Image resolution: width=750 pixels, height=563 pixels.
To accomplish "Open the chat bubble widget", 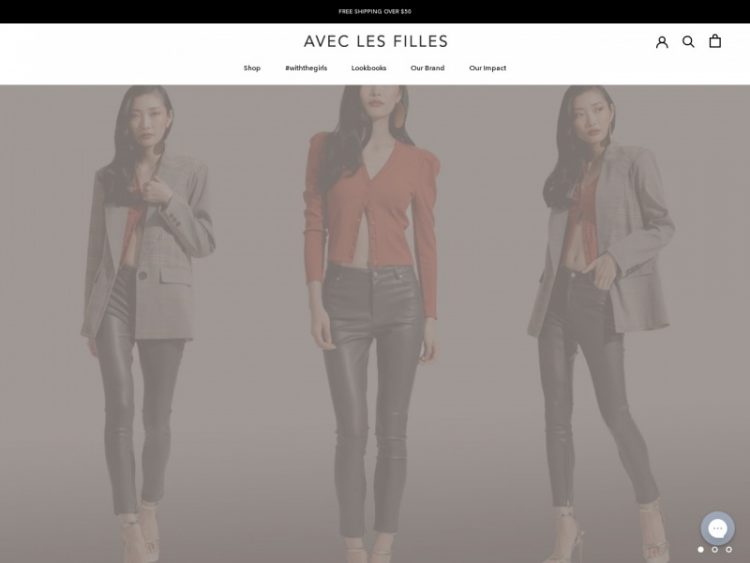I will pos(717,528).
